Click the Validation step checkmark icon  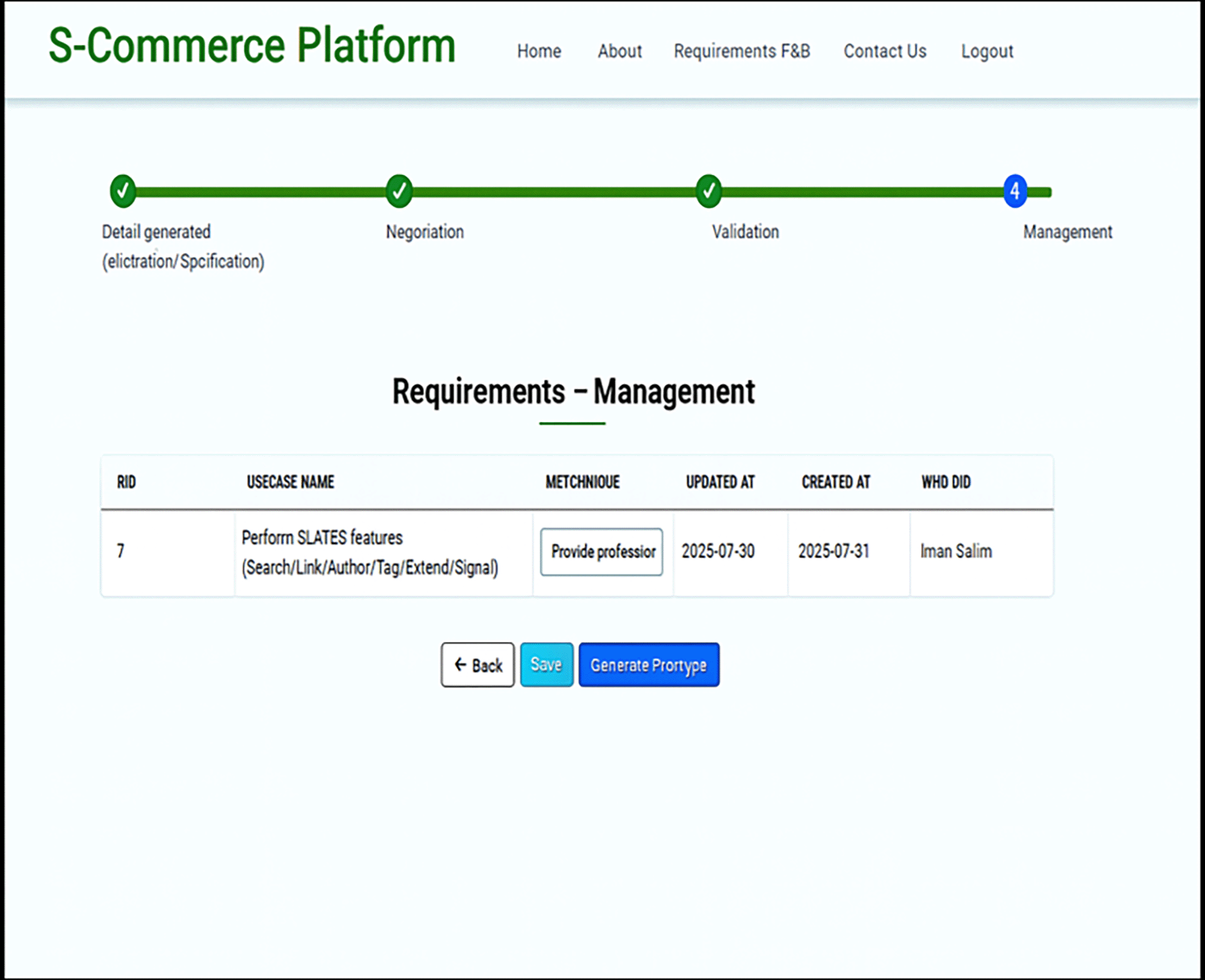point(709,191)
